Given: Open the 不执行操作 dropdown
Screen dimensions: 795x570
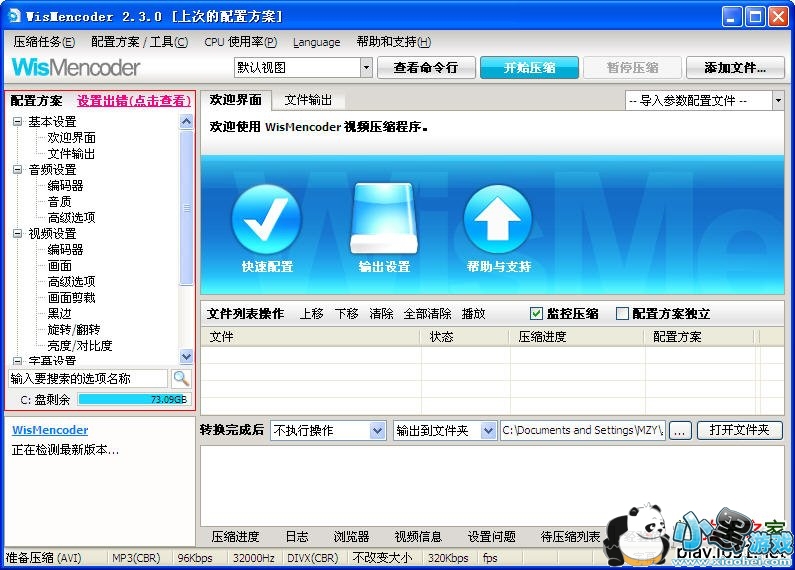Looking at the screenshot, I should point(377,431).
